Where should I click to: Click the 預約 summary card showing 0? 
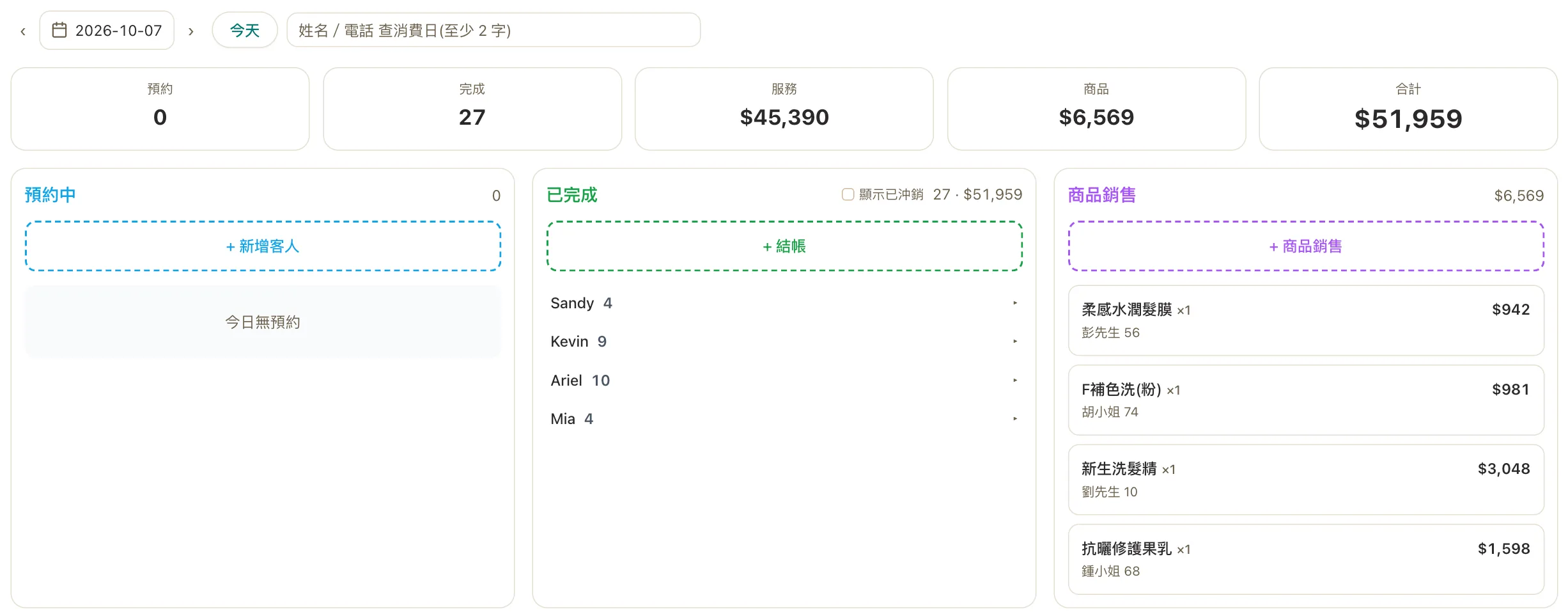[x=160, y=109]
